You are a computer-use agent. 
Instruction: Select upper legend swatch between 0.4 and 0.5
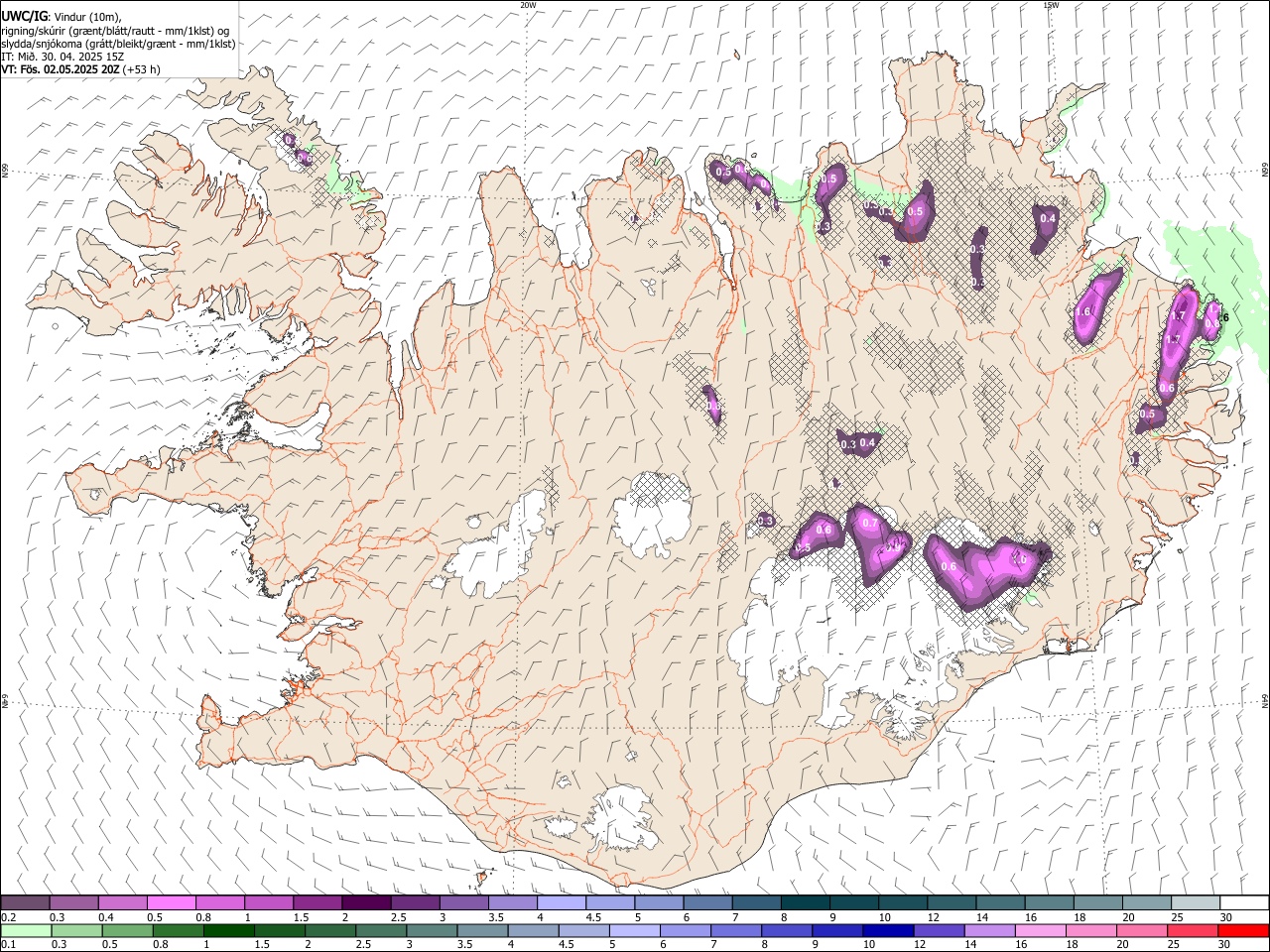tap(123, 903)
